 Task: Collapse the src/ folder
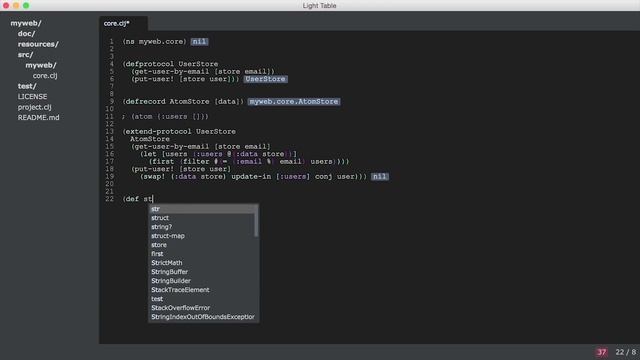coord(25,55)
